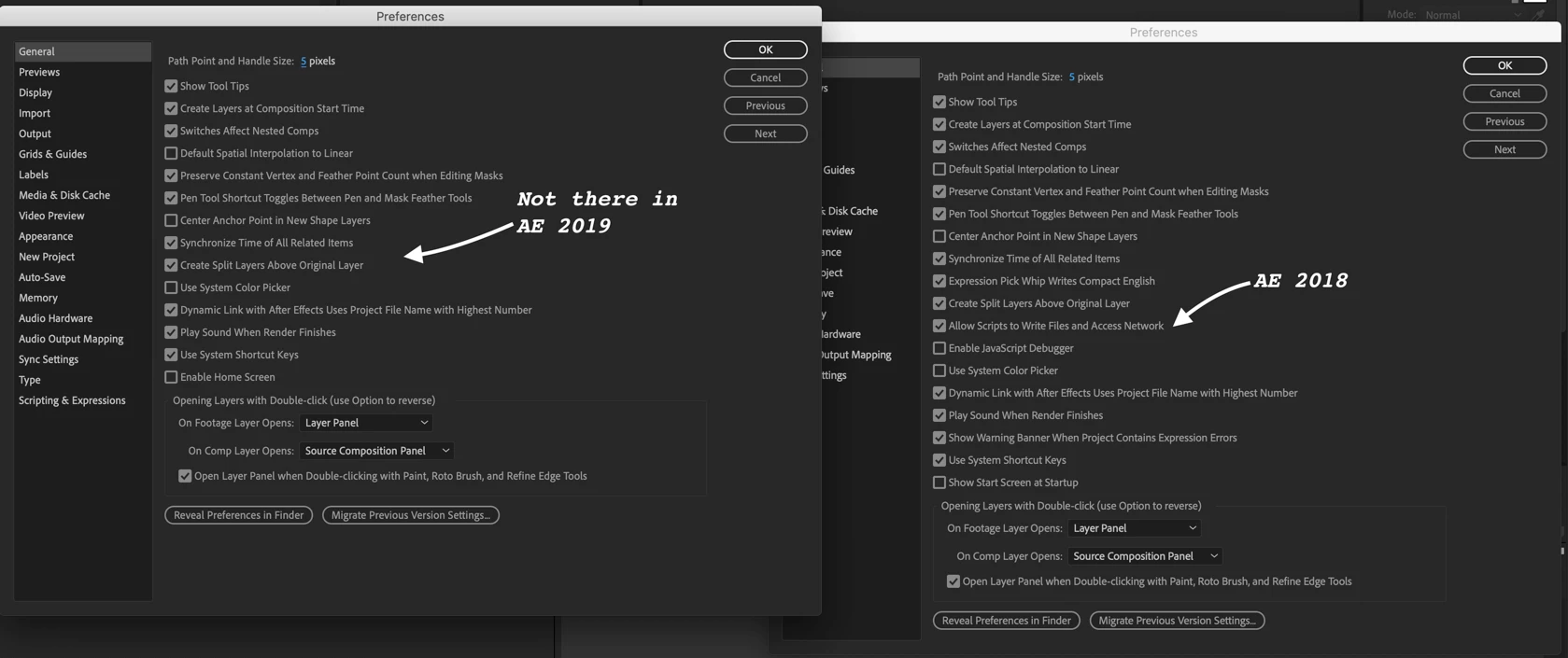Enable Home Screen checkbox in left window

(x=171, y=377)
